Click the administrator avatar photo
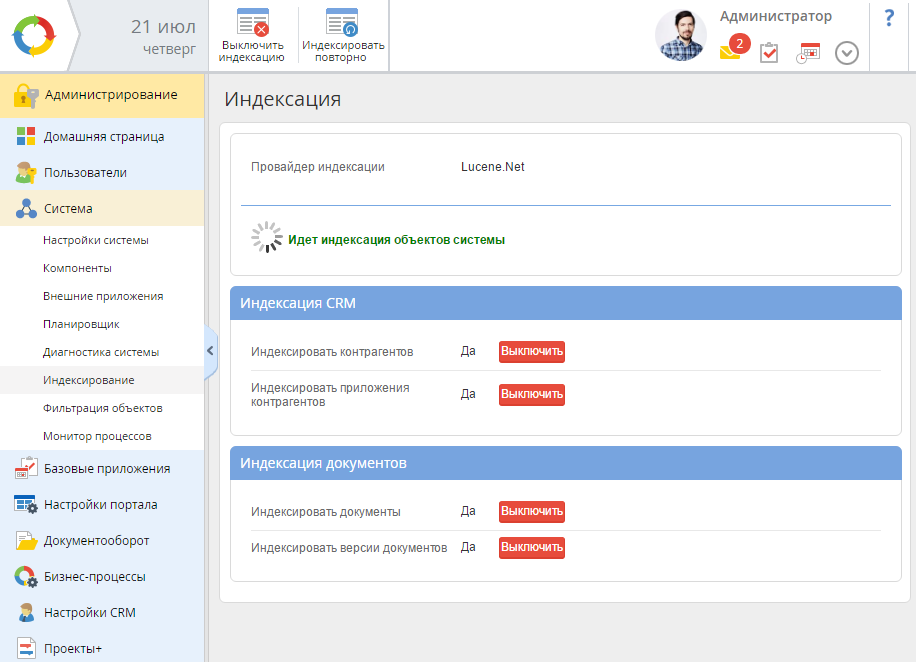 (x=681, y=35)
